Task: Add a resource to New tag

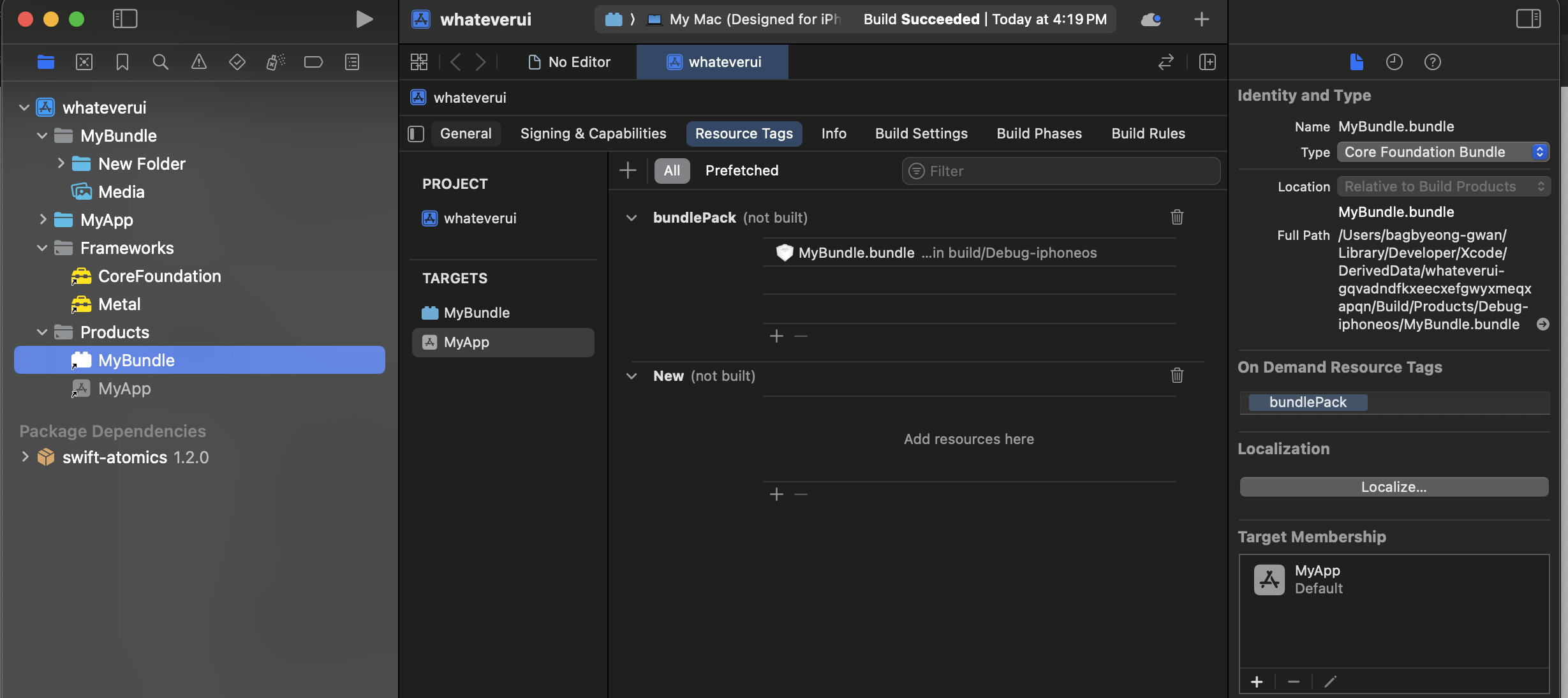Action: 776,494
